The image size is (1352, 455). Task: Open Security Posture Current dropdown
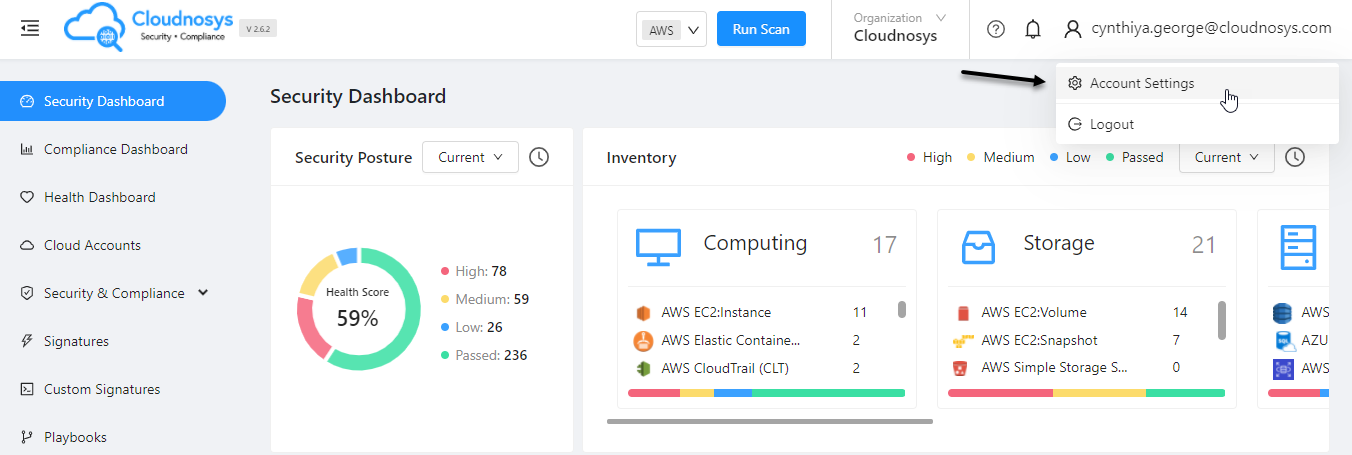tap(470, 157)
